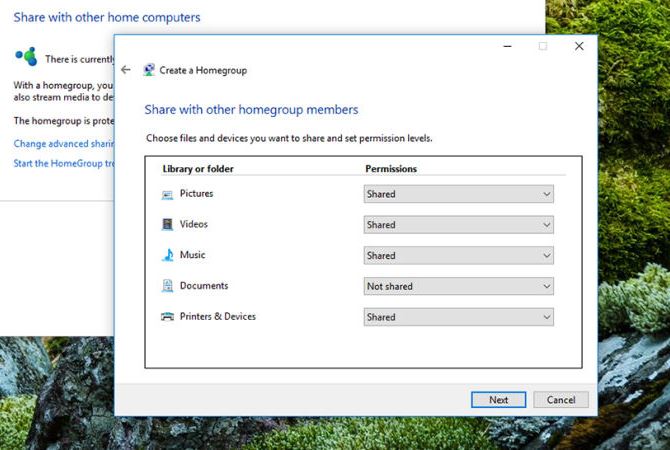Screen dimensions: 670x450
Task: Cancel the homegroup creation wizard
Action: coord(561,399)
